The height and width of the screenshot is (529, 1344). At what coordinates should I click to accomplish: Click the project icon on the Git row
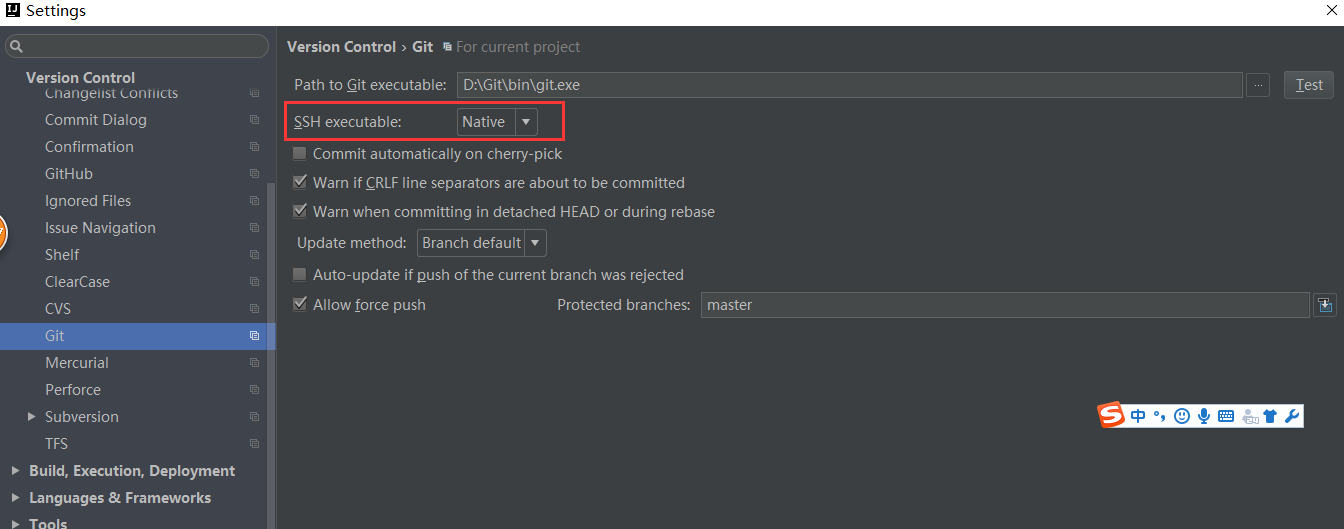(254, 336)
